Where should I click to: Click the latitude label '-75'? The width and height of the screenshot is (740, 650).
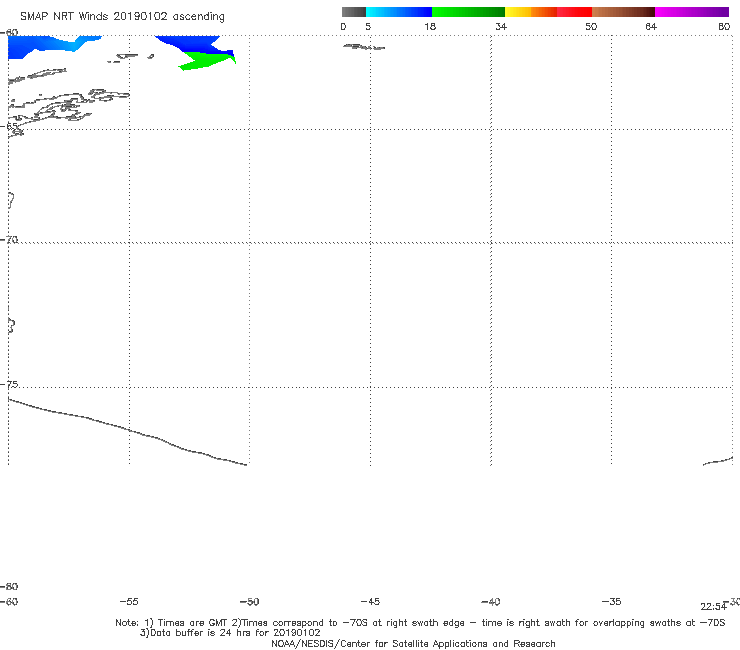pyautogui.click(x=9, y=384)
